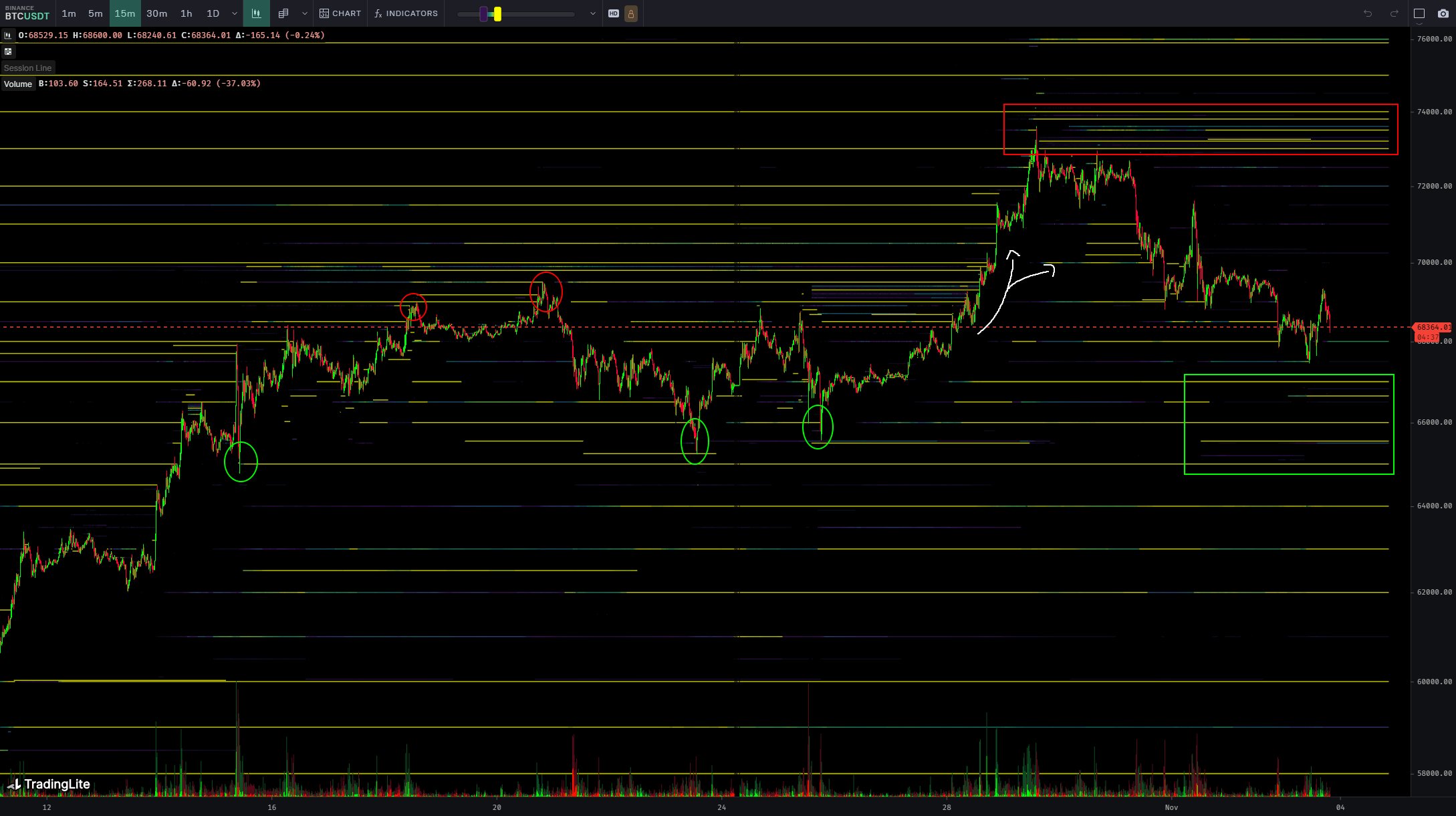Open the order book heatmap layout icon
The width and height of the screenshot is (1456, 816).
pos(283,13)
